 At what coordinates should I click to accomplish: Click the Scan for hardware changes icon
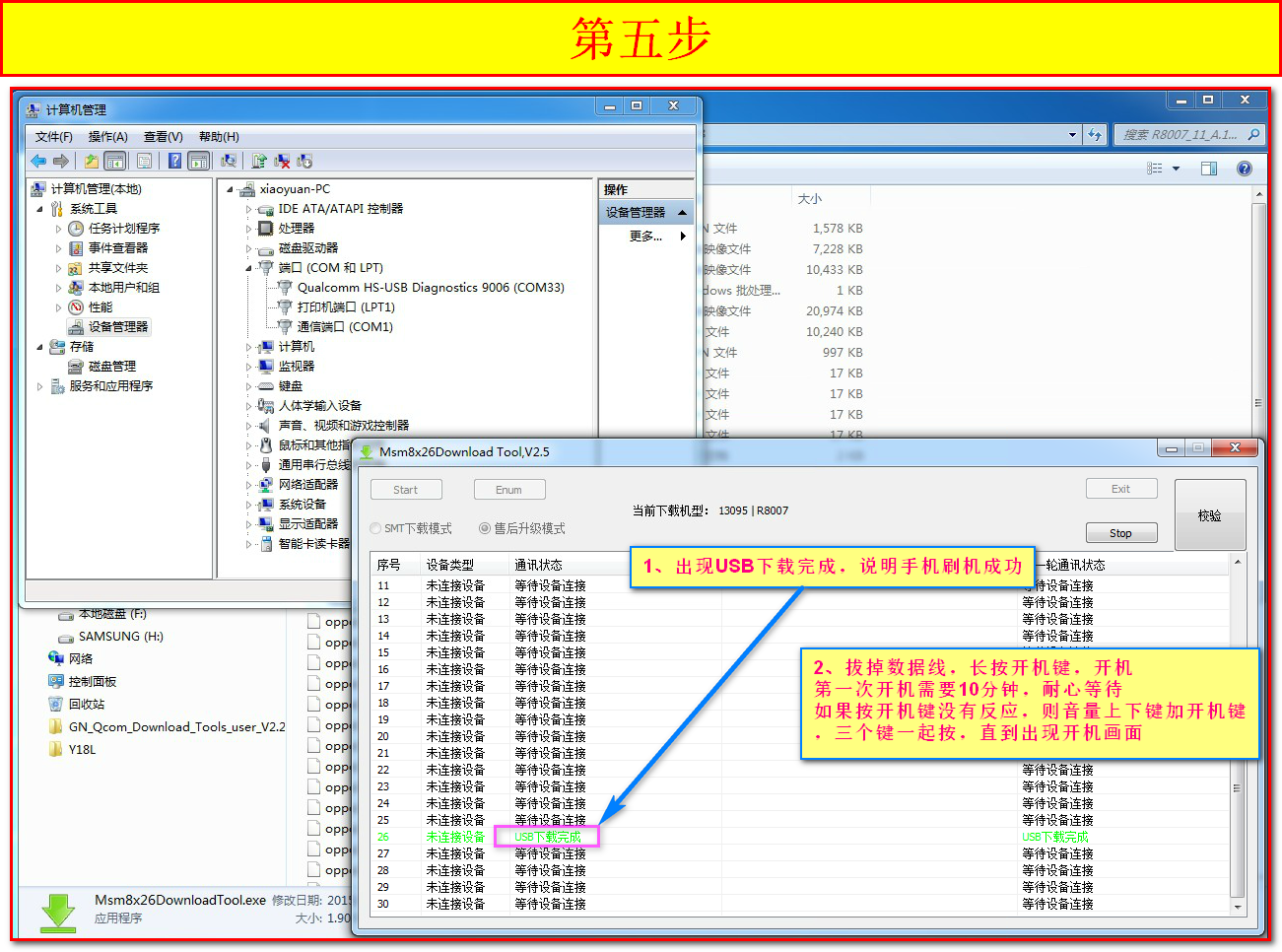(229, 161)
